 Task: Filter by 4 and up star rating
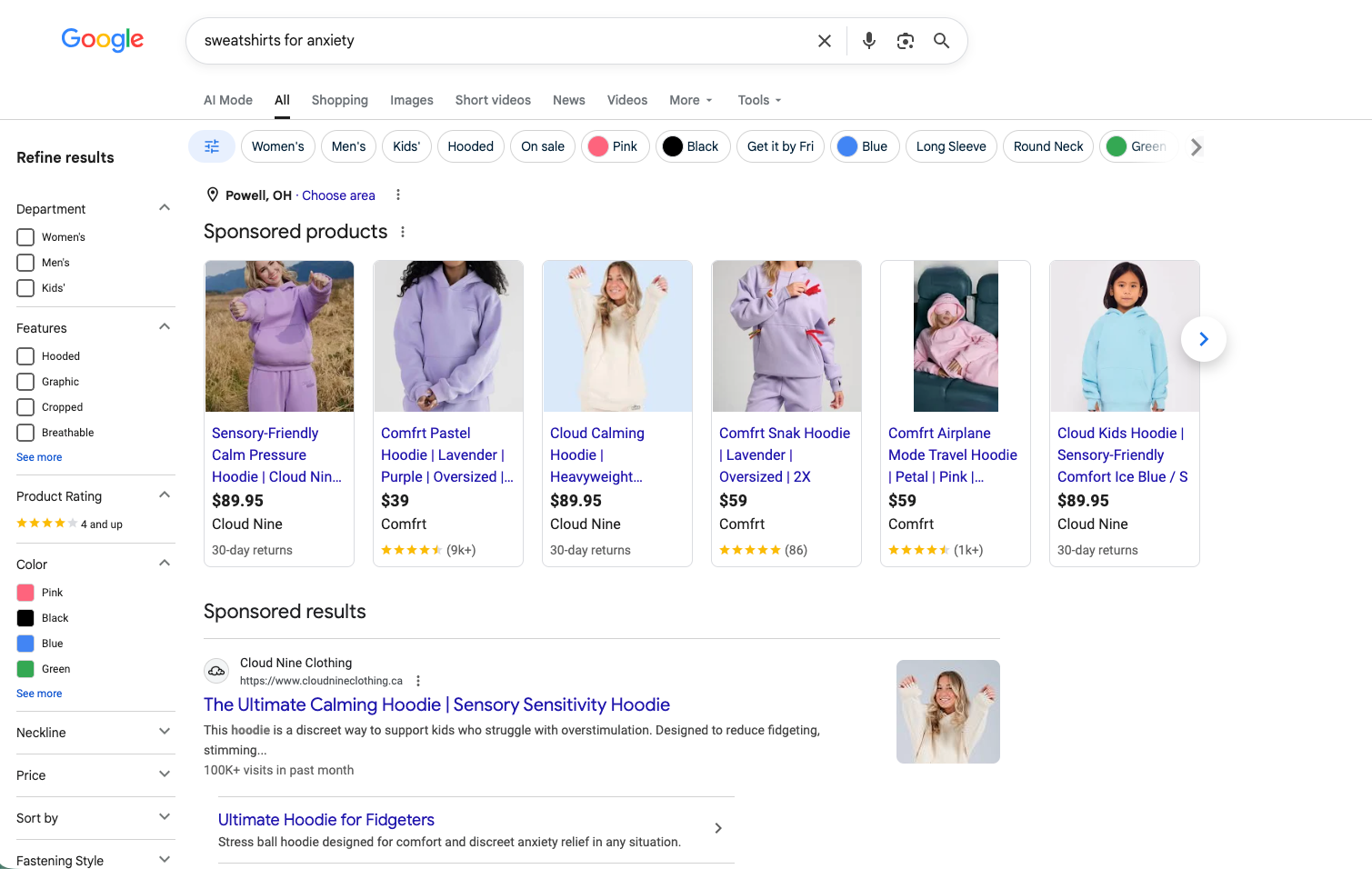point(70,524)
